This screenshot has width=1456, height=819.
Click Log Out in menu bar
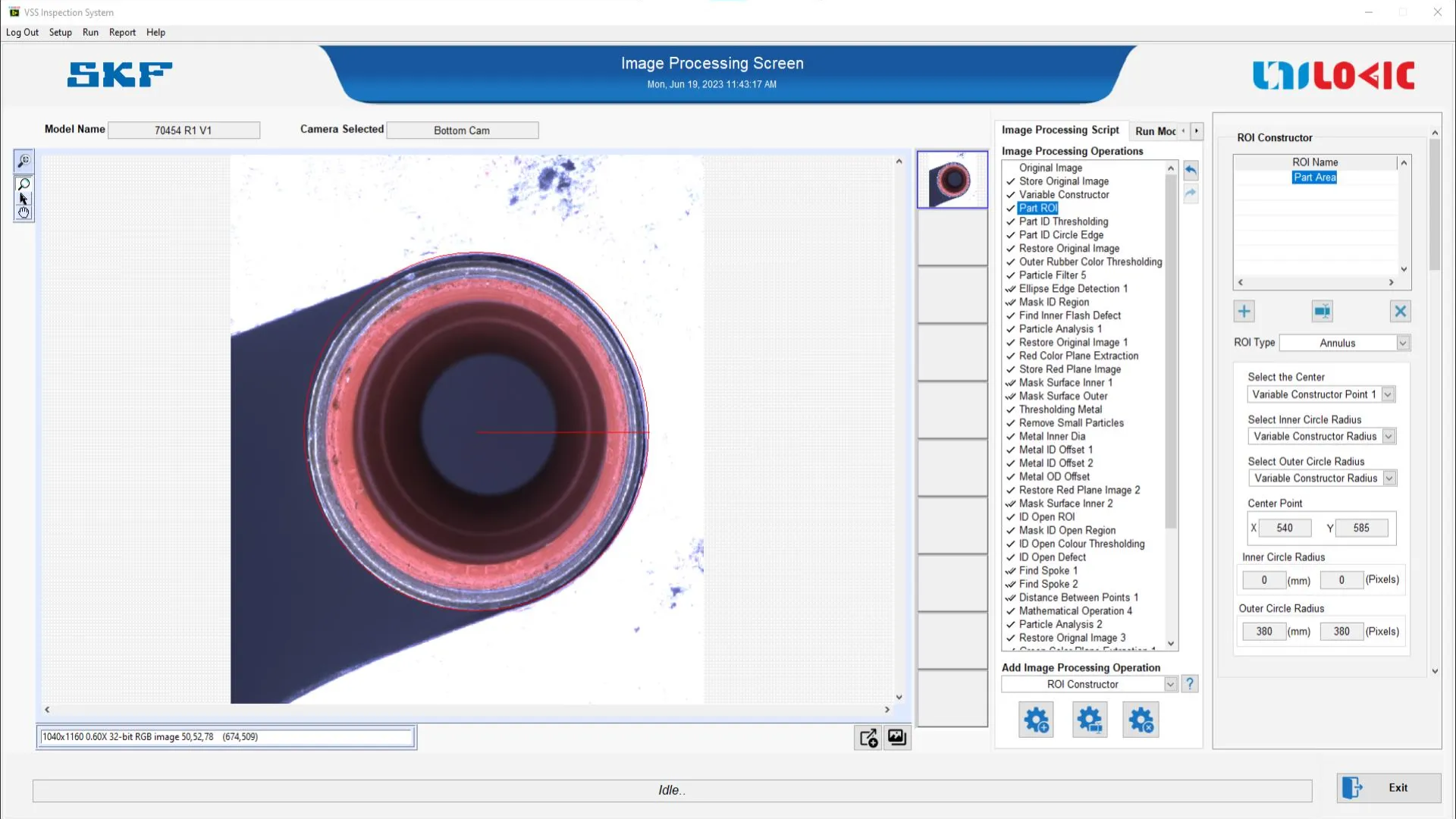22,33
